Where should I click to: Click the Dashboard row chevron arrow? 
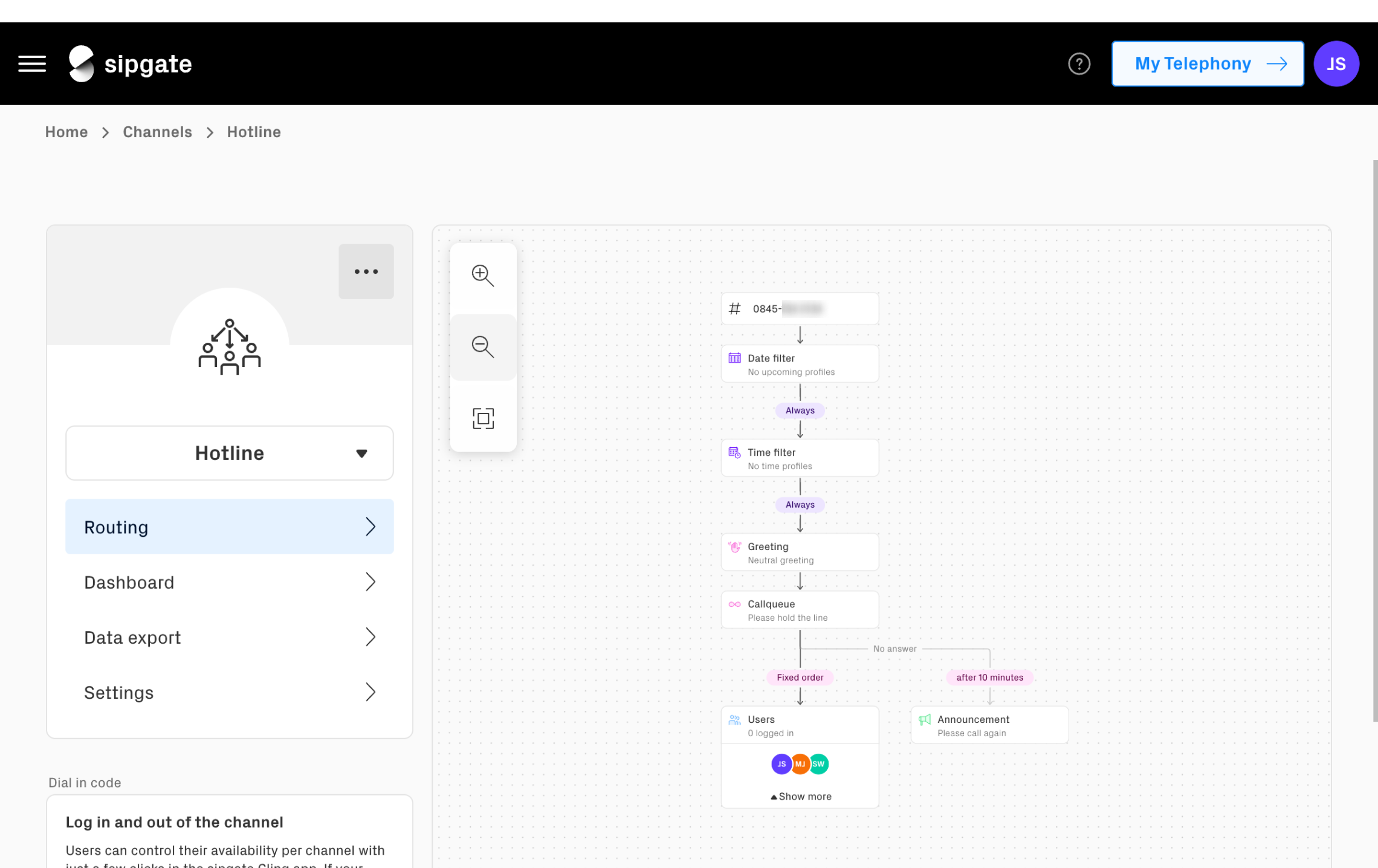pyautogui.click(x=370, y=581)
